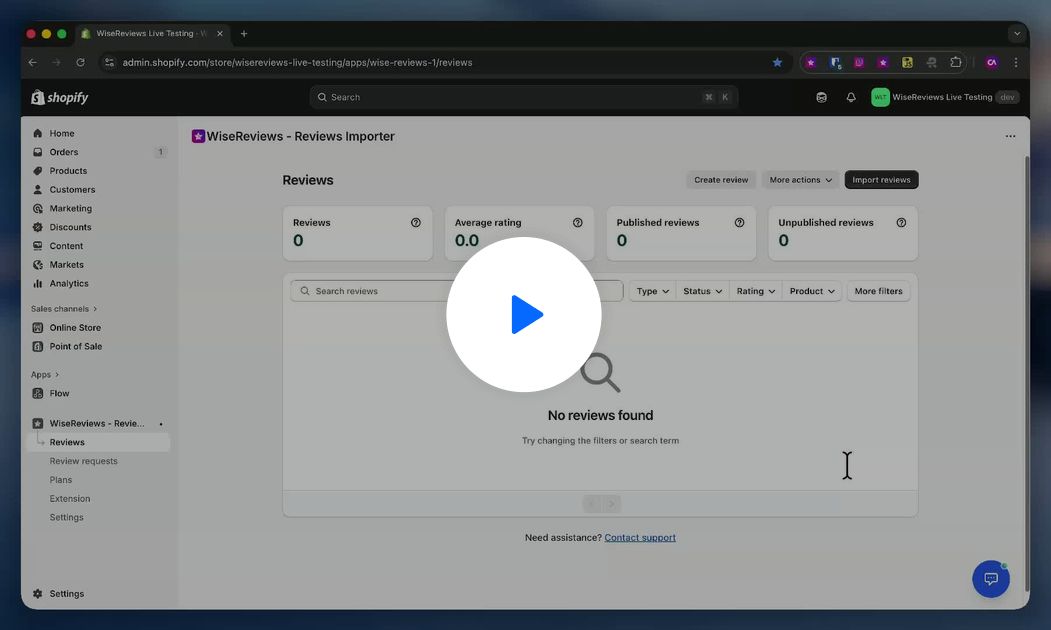
Task: Open the Chrome three-dot menu
Action: click(x=1015, y=62)
